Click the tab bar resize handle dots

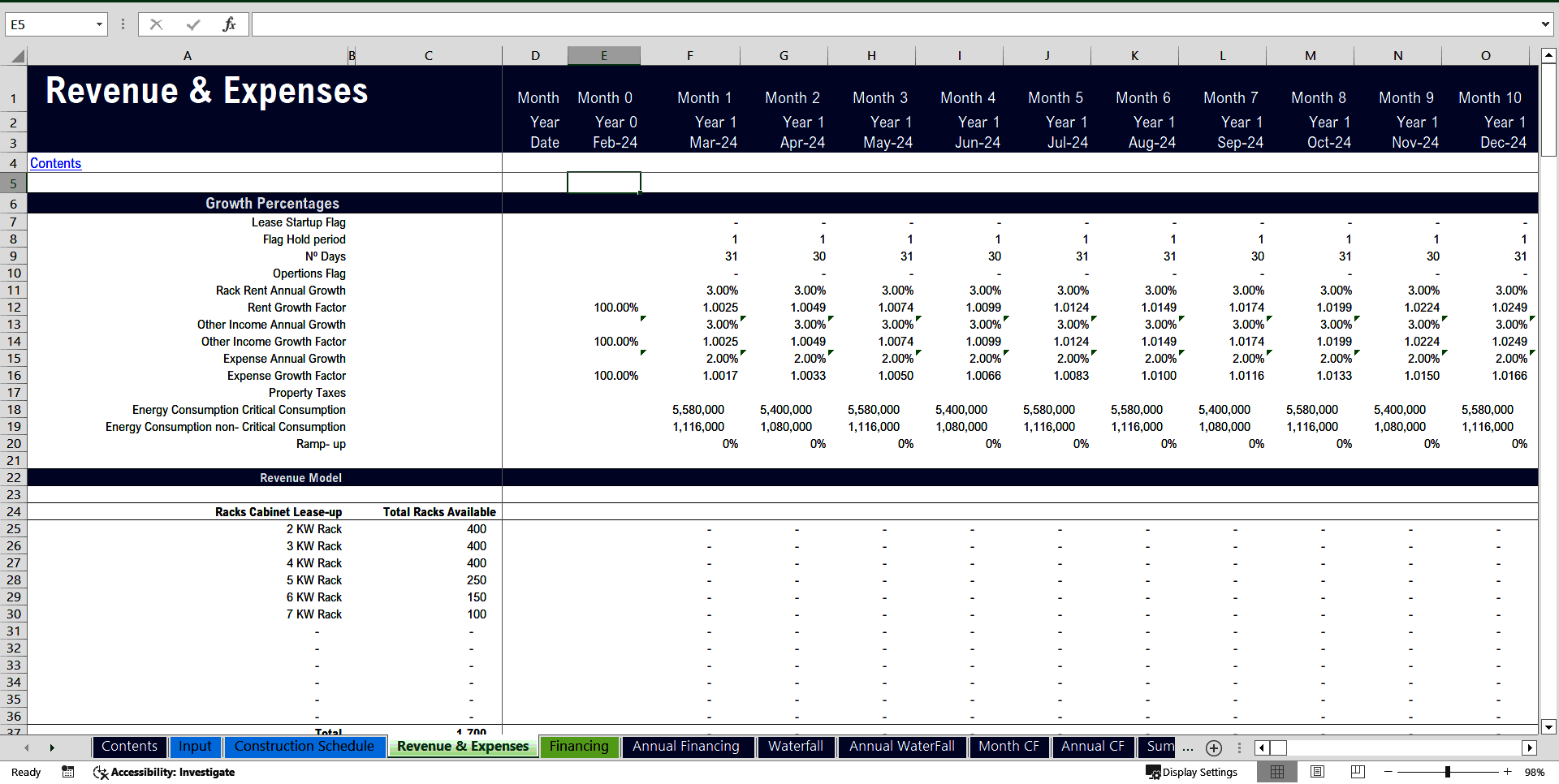coord(1239,747)
